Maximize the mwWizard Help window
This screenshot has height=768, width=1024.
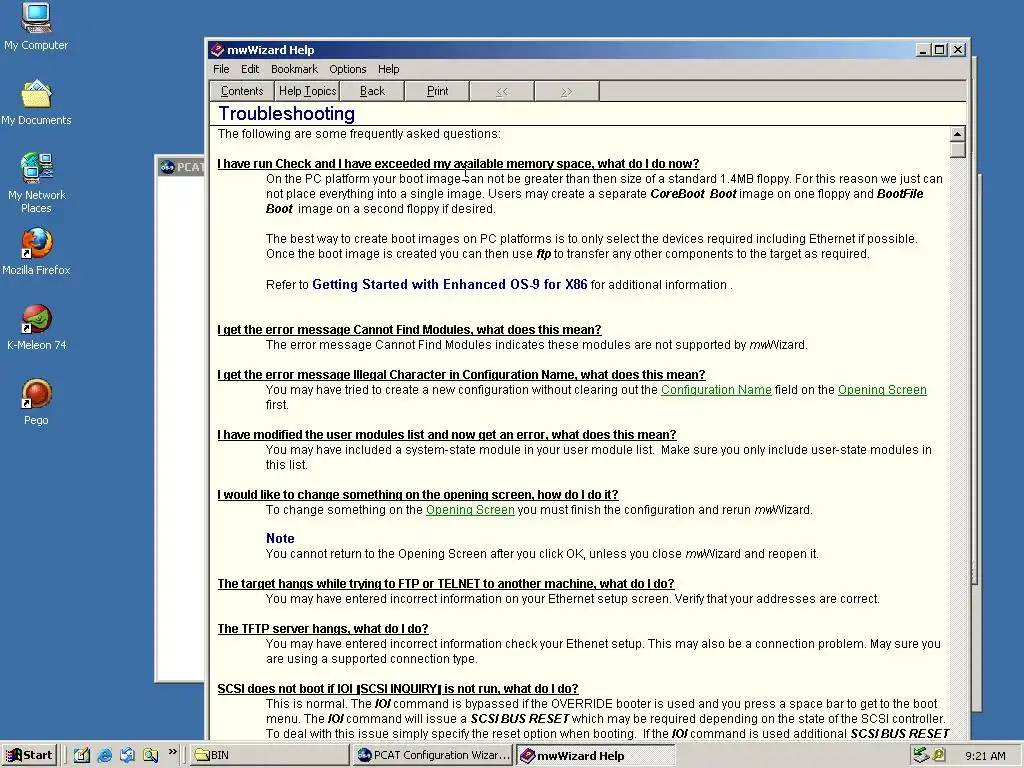click(x=939, y=50)
